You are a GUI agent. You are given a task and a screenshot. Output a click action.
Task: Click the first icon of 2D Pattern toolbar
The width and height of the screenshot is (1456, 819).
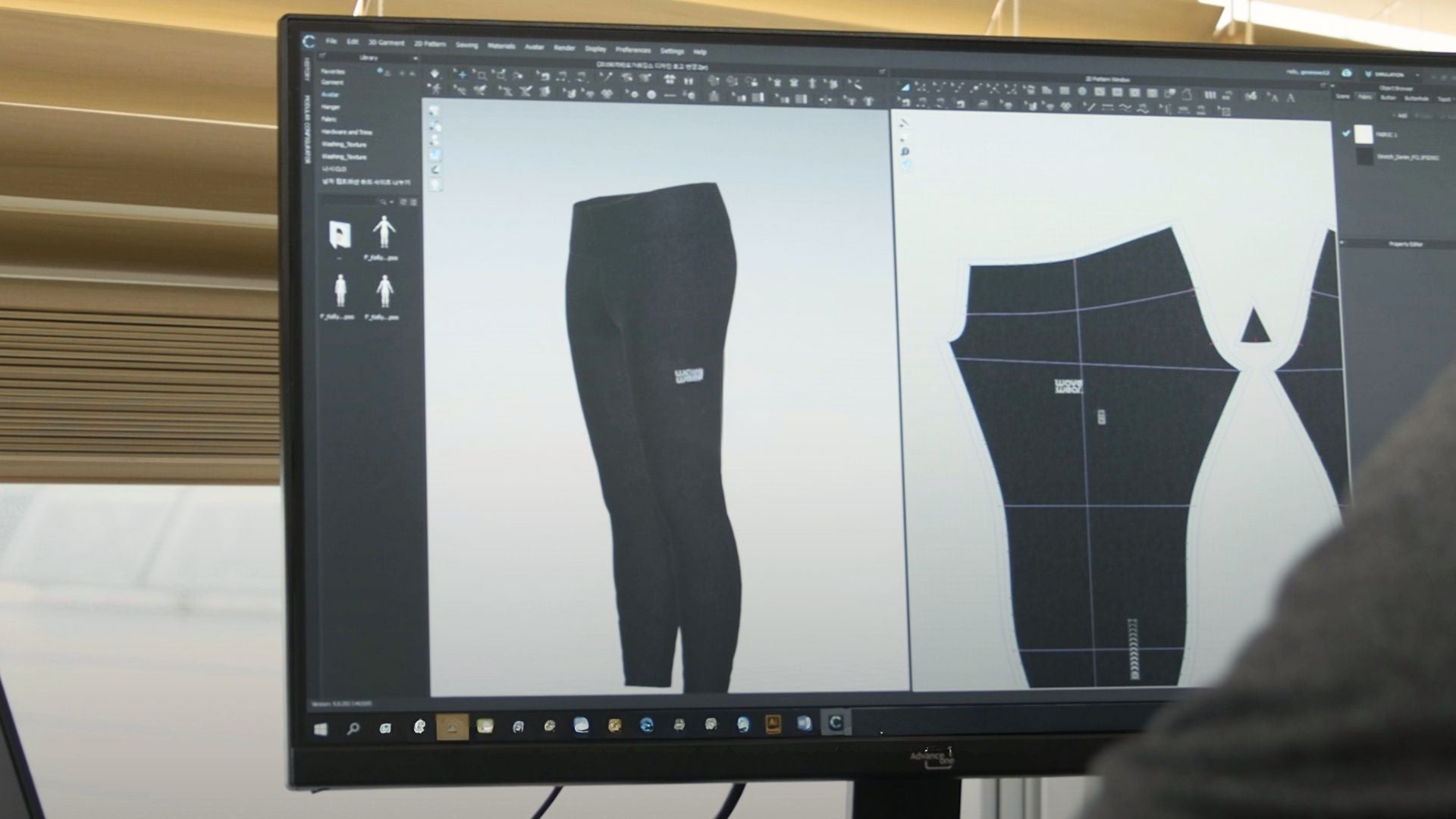click(x=905, y=87)
